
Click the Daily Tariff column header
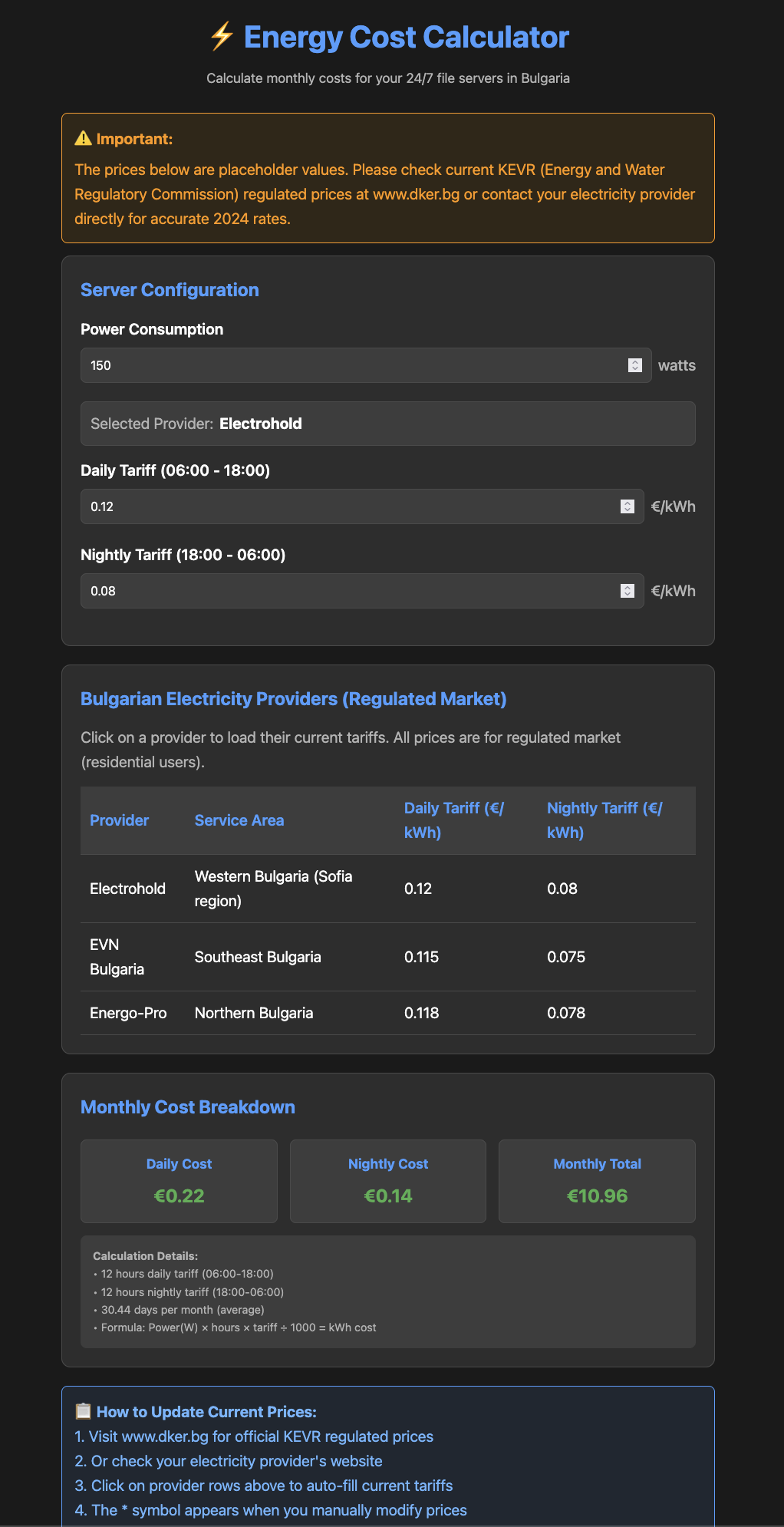tap(454, 820)
